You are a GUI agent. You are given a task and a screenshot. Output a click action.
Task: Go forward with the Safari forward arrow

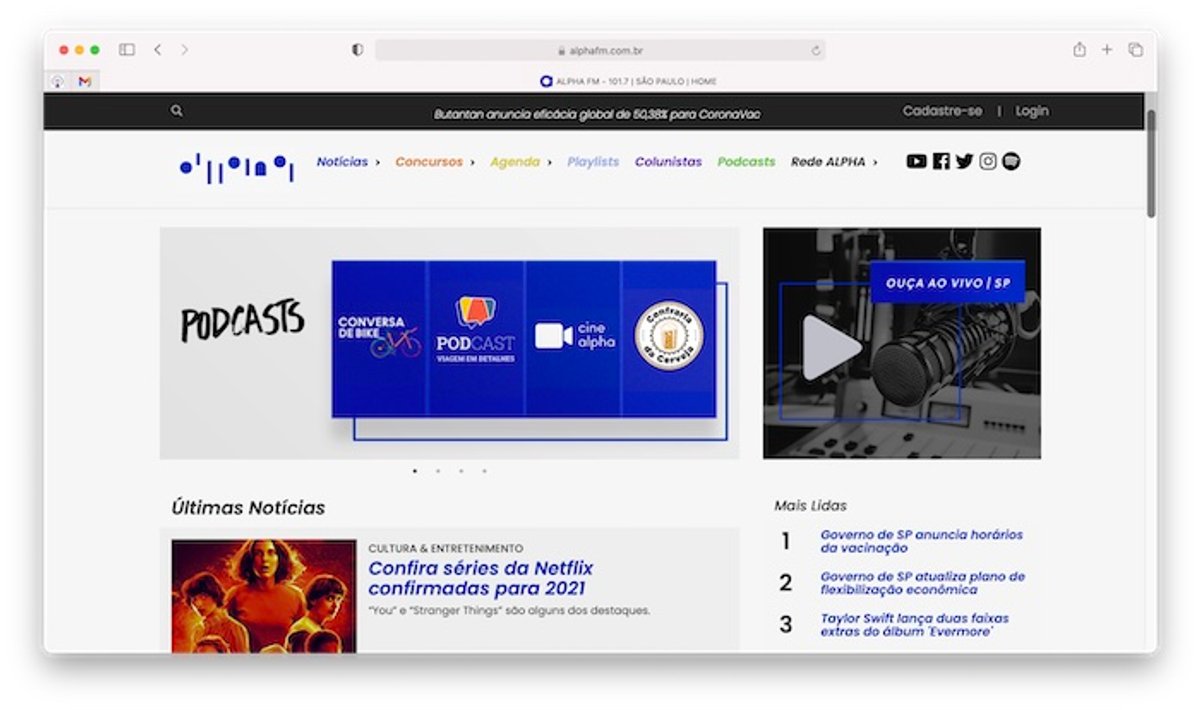click(185, 50)
